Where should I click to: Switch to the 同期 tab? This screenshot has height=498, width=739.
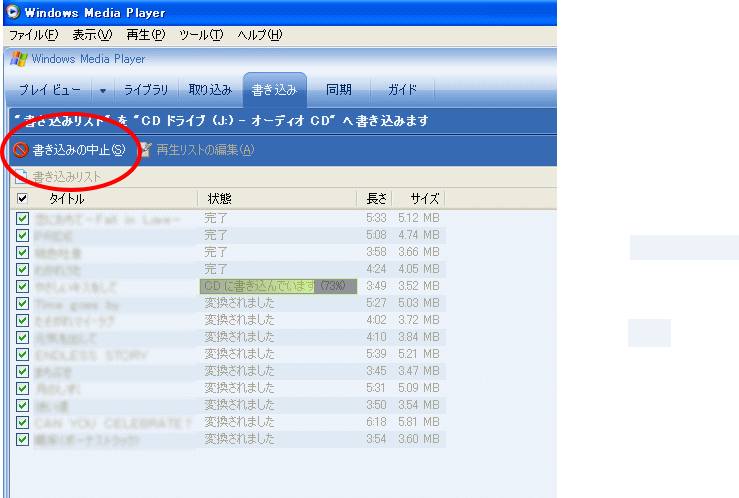point(339,90)
